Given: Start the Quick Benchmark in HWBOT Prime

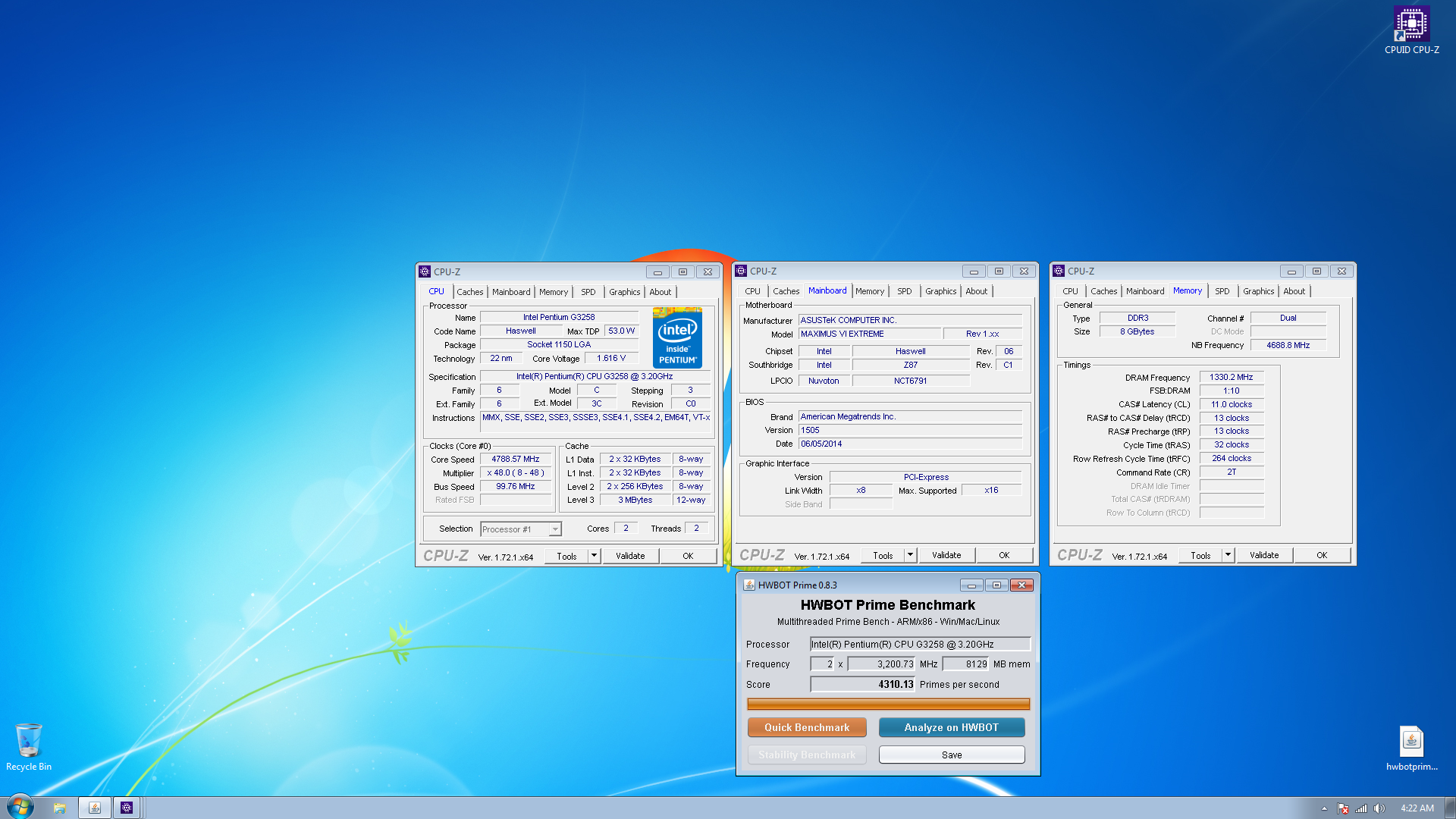Looking at the screenshot, I should [x=807, y=727].
